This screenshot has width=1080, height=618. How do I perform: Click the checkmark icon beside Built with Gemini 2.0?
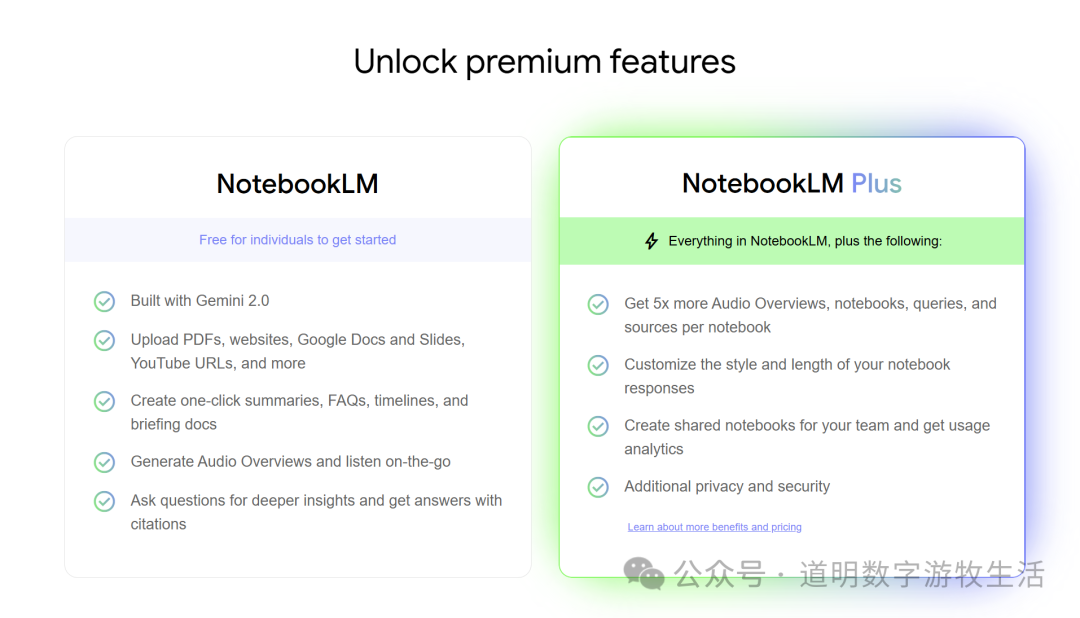(105, 301)
